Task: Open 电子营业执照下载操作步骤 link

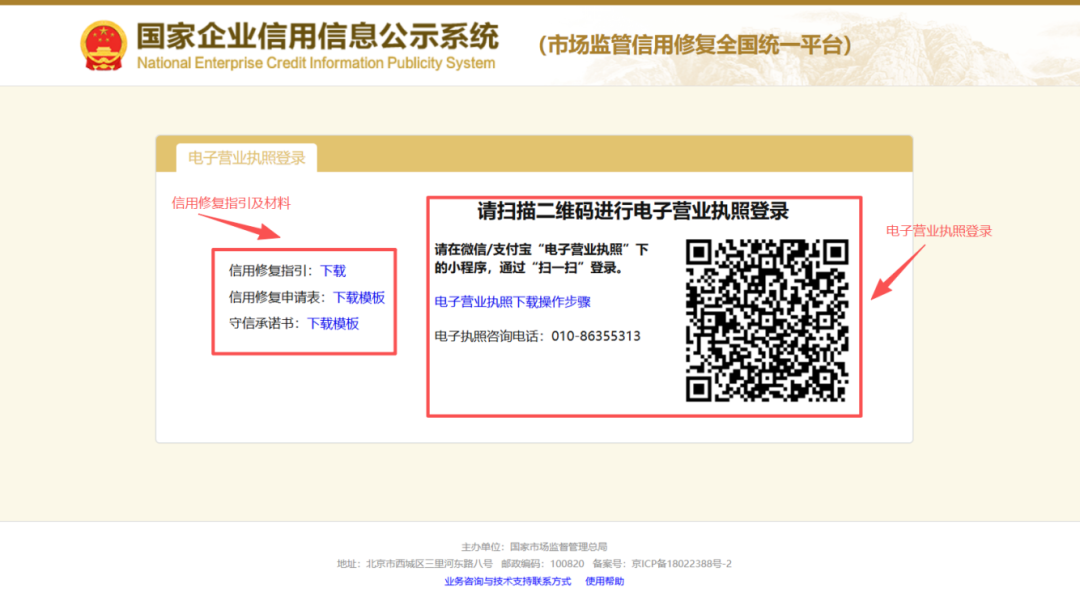Action: [x=512, y=302]
